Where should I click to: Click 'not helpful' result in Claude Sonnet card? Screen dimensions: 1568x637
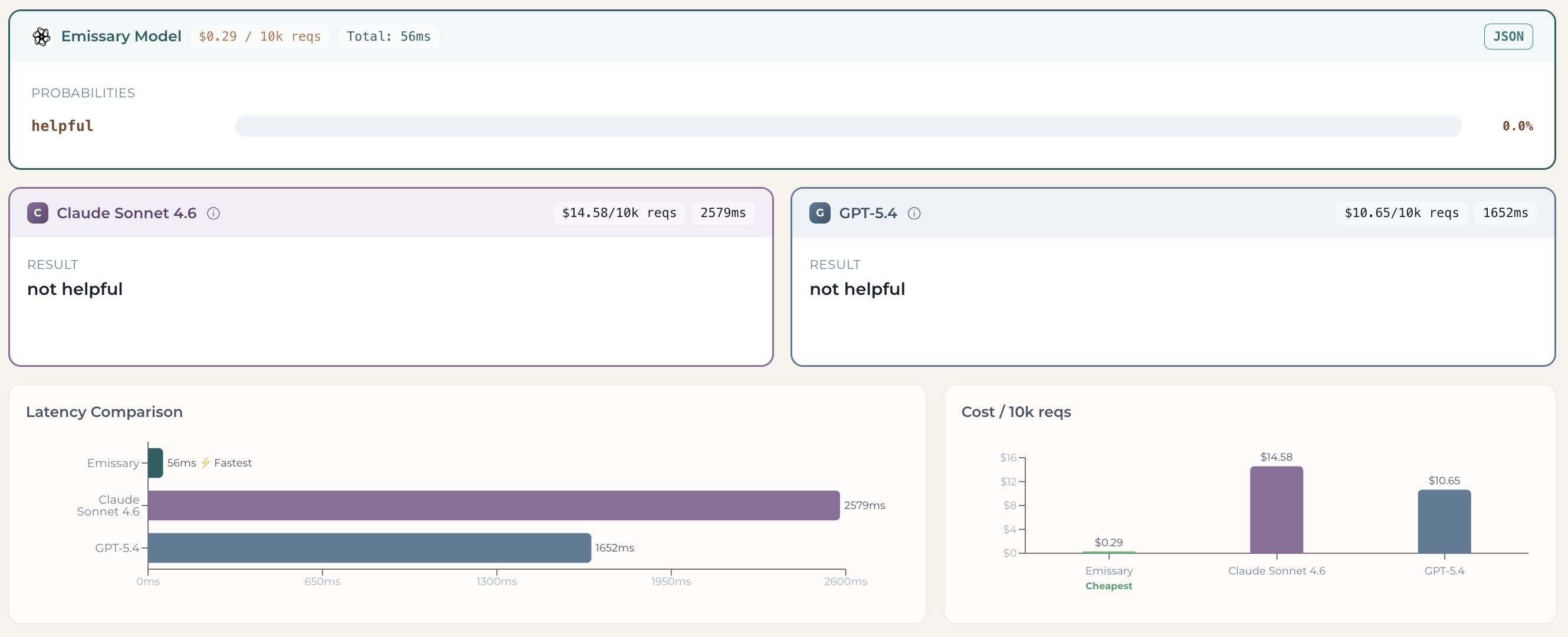(75, 289)
